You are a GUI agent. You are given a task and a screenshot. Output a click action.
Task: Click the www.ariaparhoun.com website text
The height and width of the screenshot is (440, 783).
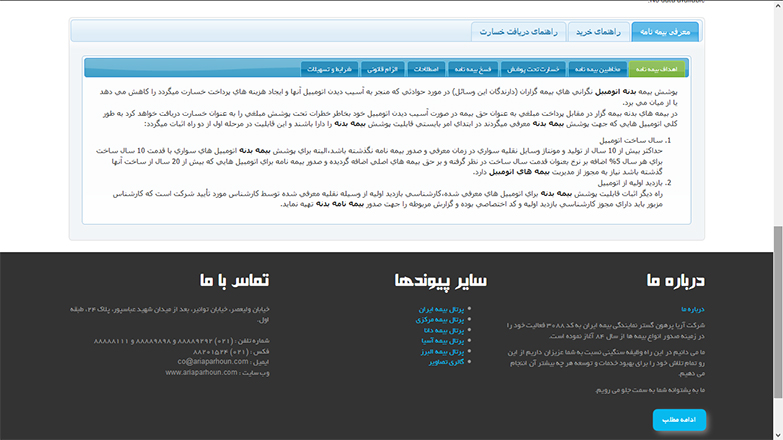pyautogui.click(x=201, y=373)
